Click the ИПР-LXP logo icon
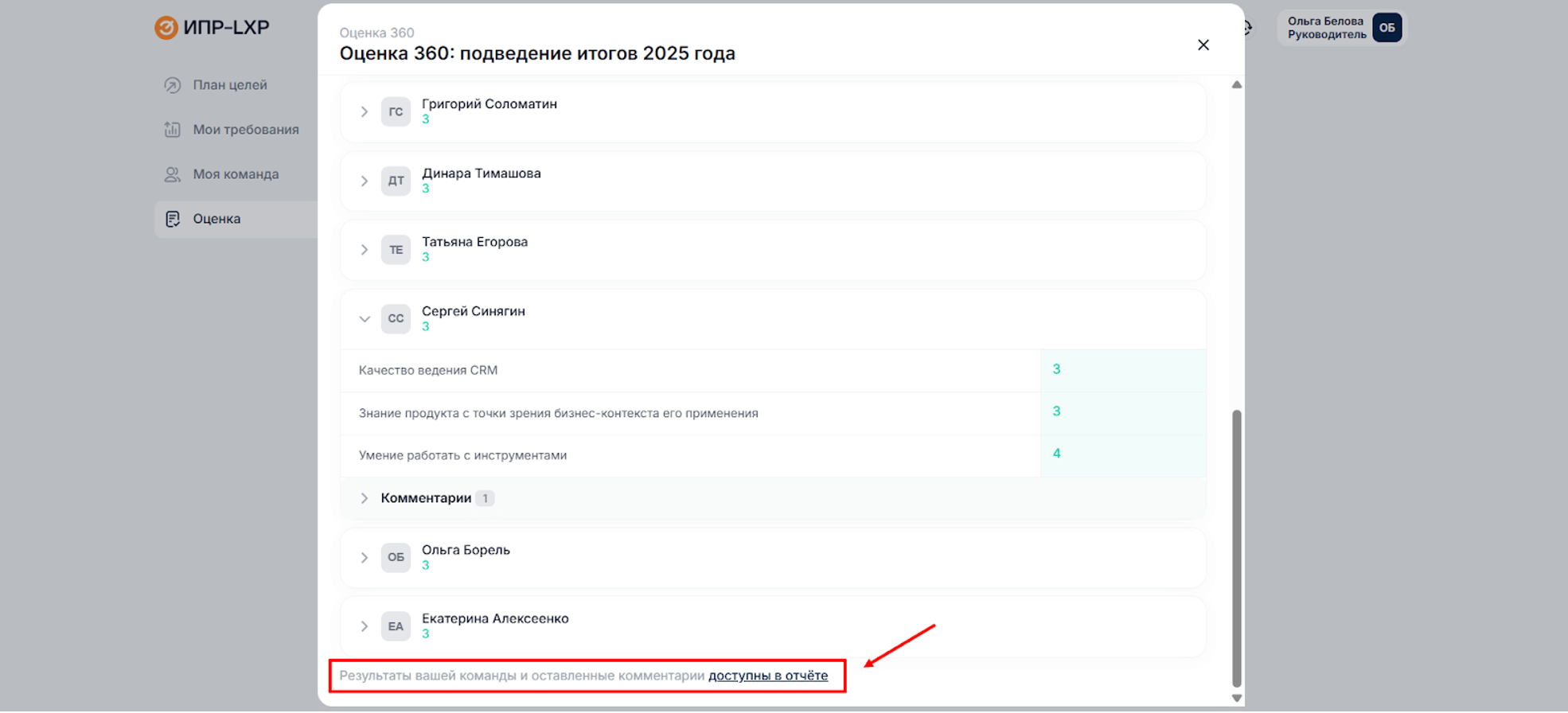 (166, 28)
